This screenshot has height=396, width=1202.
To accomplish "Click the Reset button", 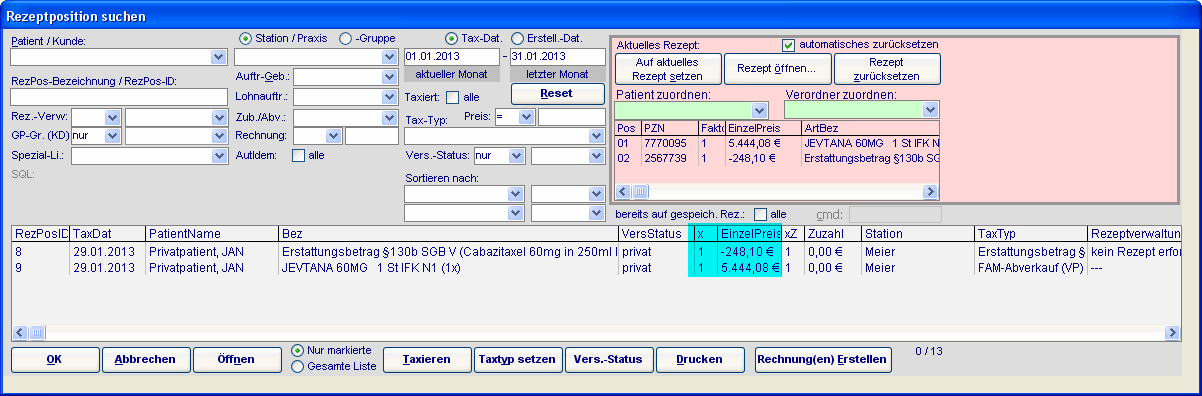I will [557, 93].
